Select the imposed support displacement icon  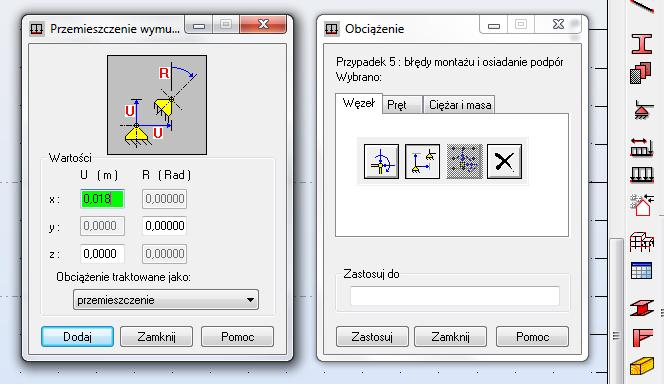tap(422, 161)
